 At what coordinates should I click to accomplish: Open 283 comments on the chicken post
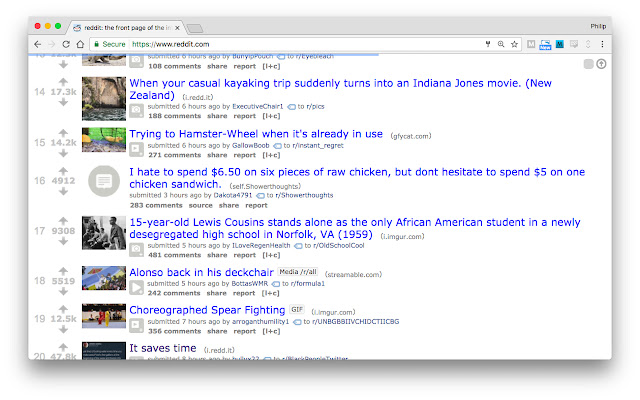[155, 205]
